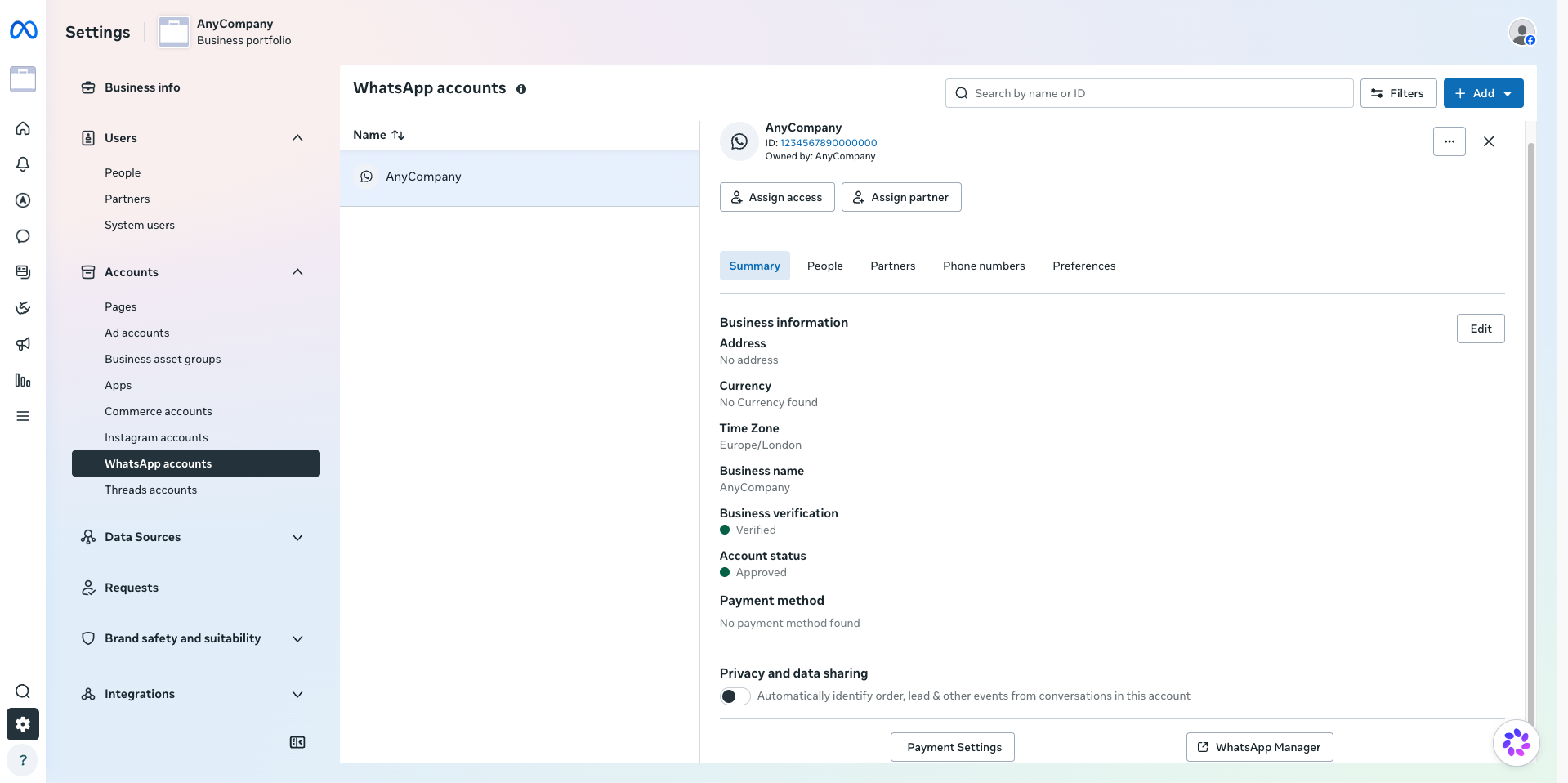The height and width of the screenshot is (783, 1568).
Task: Click the search magnifier in left rail
Action: [x=23, y=691]
